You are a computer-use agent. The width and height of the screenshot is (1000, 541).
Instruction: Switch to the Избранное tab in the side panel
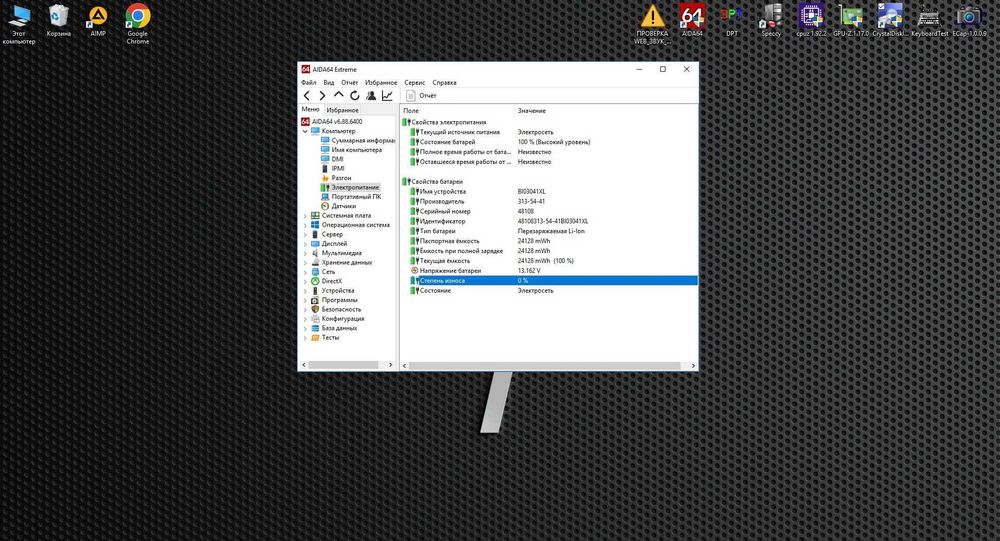click(x=342, y=110)
